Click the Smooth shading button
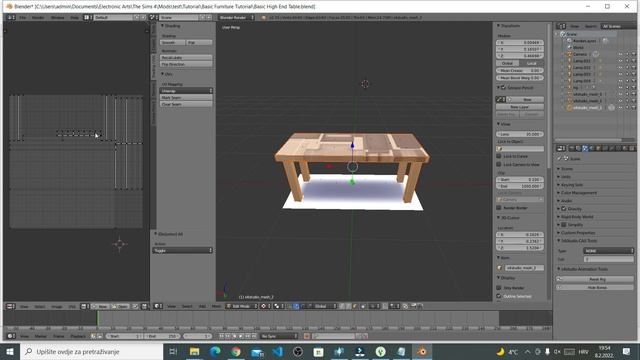The image size is (640, 360). pos(172,42)
